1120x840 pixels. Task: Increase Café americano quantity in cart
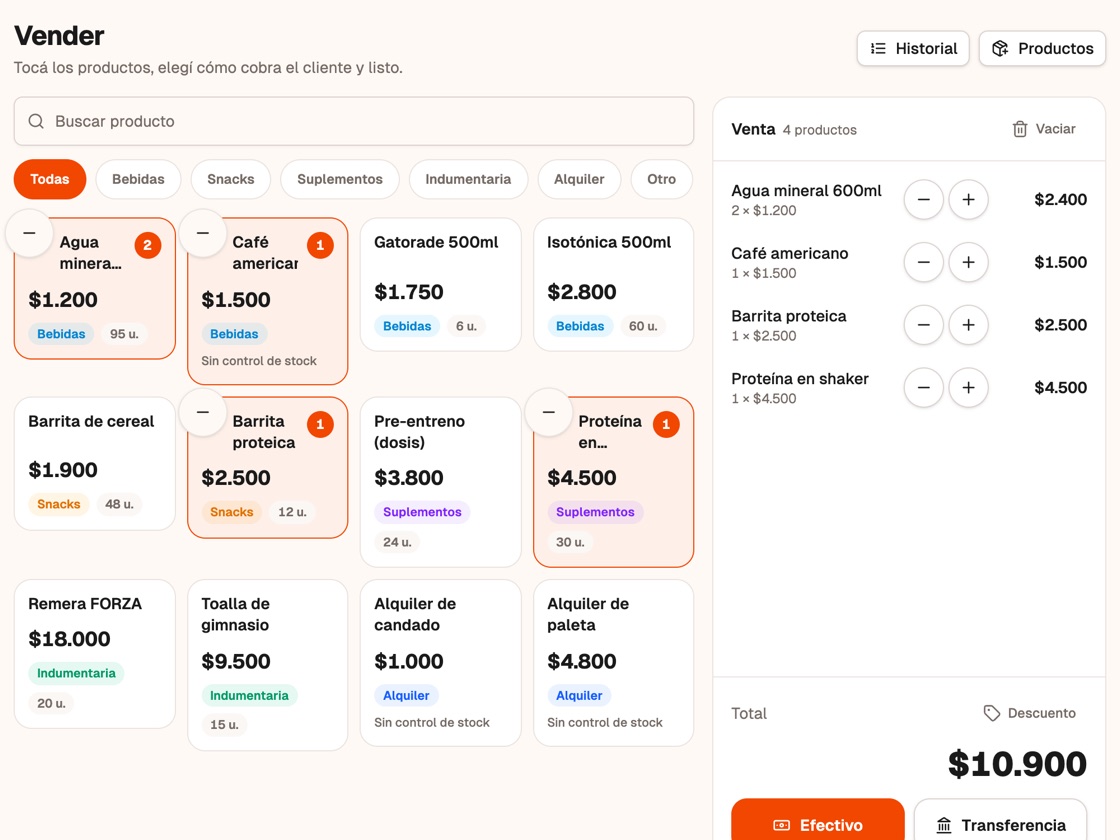pos(969,262)
